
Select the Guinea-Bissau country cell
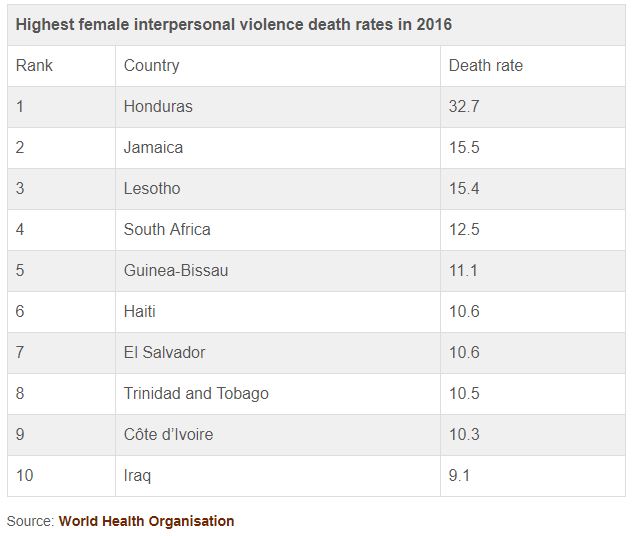[176, 270]
